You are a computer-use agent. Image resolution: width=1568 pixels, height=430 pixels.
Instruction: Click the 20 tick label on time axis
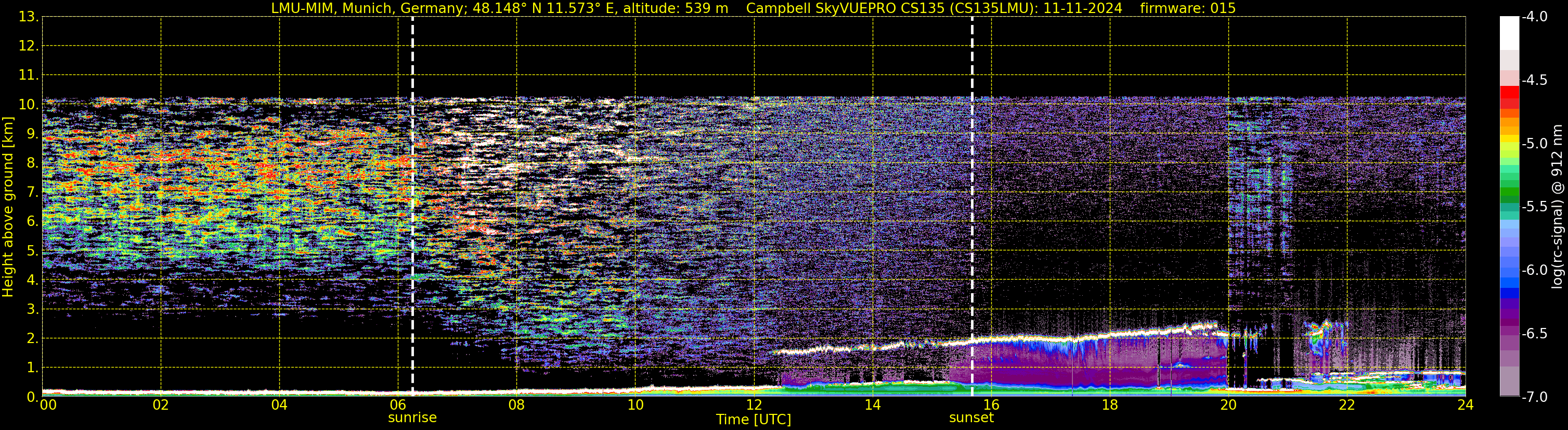click(1229, 405)
